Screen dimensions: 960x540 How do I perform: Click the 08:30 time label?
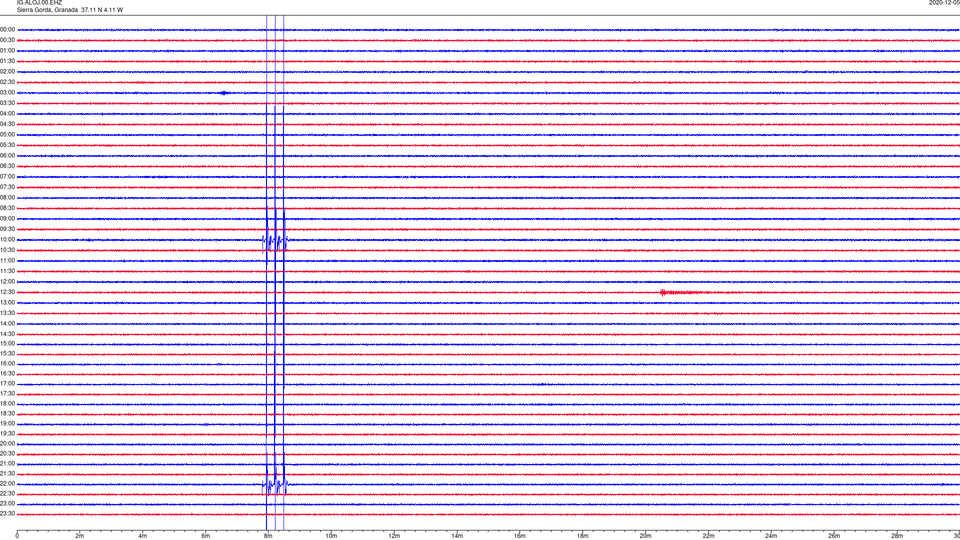pyautogui.click(x=7, y=208)
